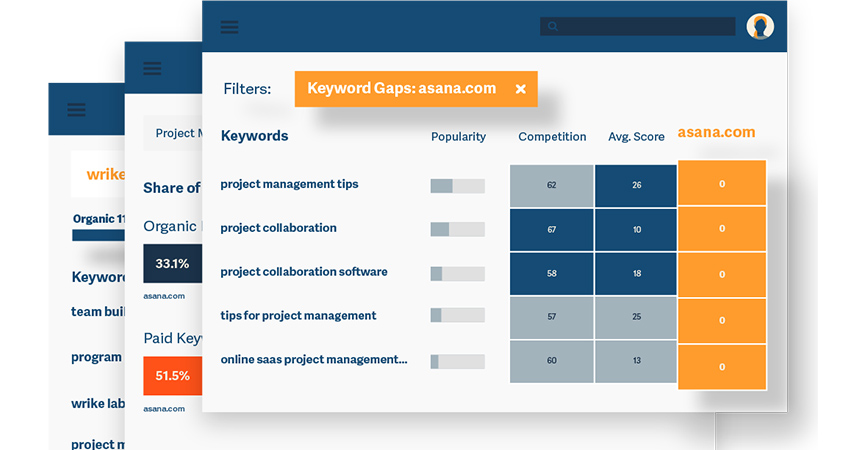Sort by Popularity column header

pyautogui.click(x=458, y=136)
